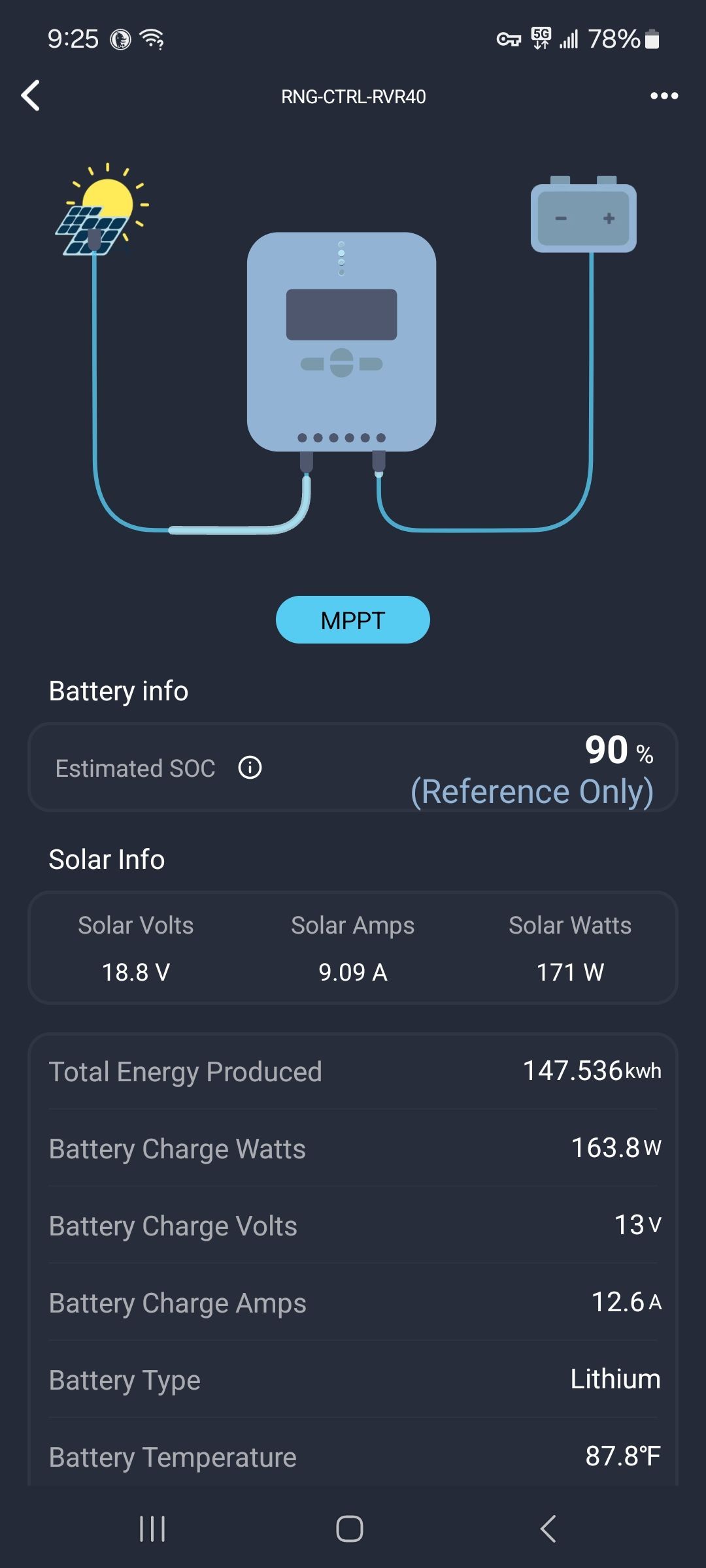
Task: Tap the charge controller device illustration
Action: pyautogui.click(x=341, y=342)
